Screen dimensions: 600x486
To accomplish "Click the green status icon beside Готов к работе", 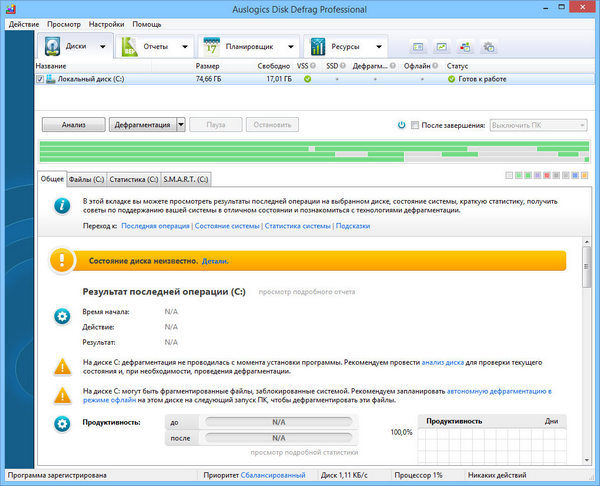I will (452, 79).
